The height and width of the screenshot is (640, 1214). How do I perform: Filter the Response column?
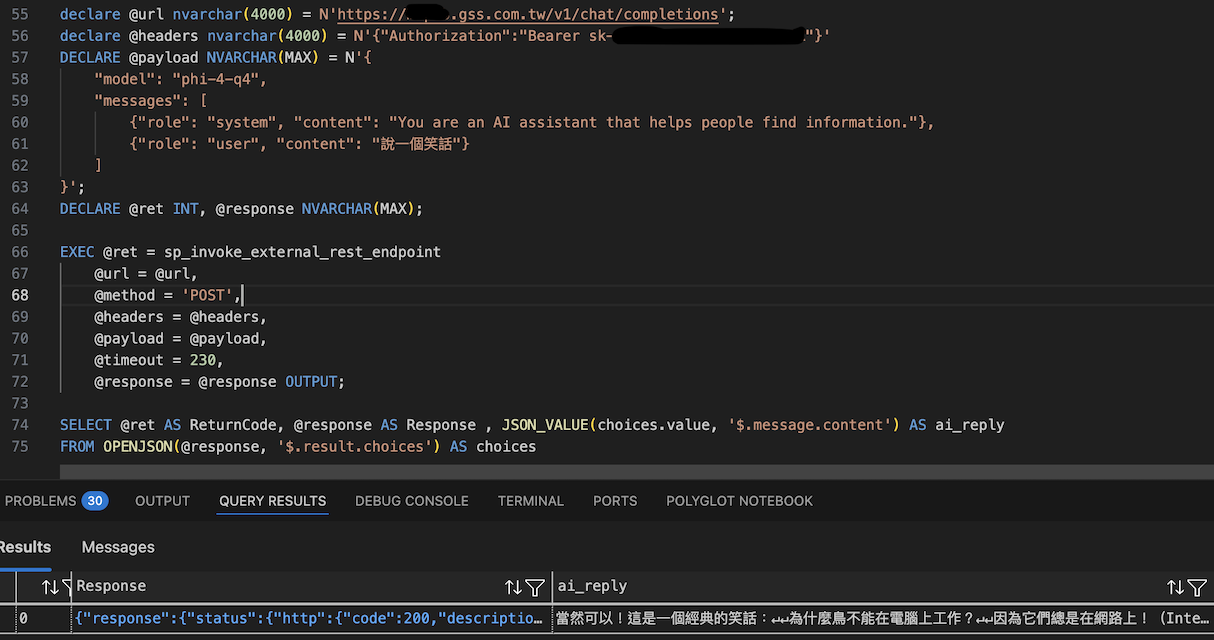535,587
